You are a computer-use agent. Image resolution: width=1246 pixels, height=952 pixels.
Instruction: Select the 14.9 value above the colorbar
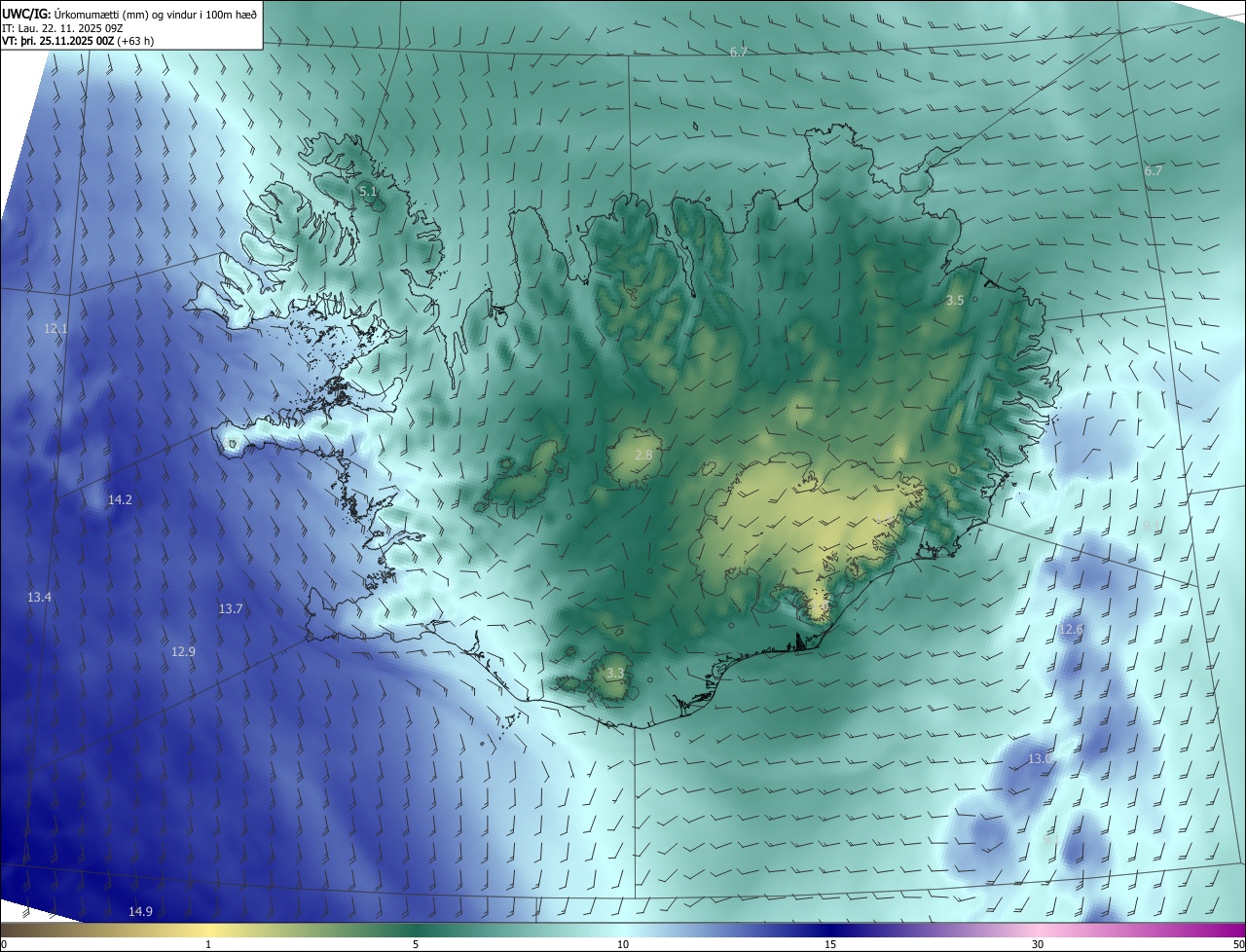(x=140, y=911)
